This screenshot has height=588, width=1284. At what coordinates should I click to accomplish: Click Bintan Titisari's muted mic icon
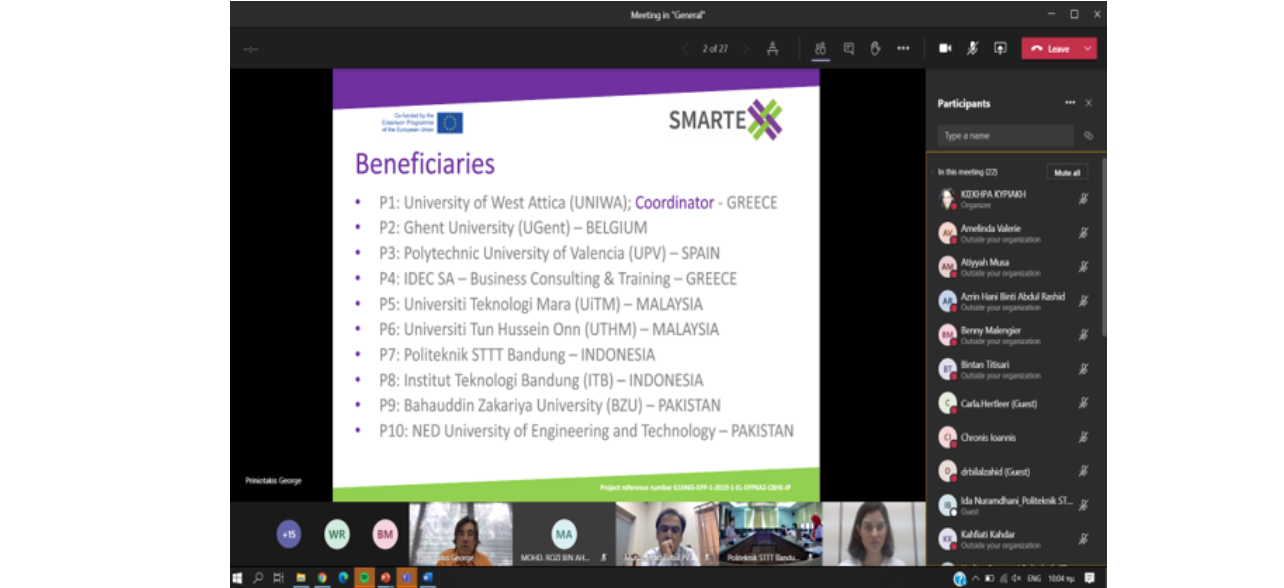point(1083,369)
